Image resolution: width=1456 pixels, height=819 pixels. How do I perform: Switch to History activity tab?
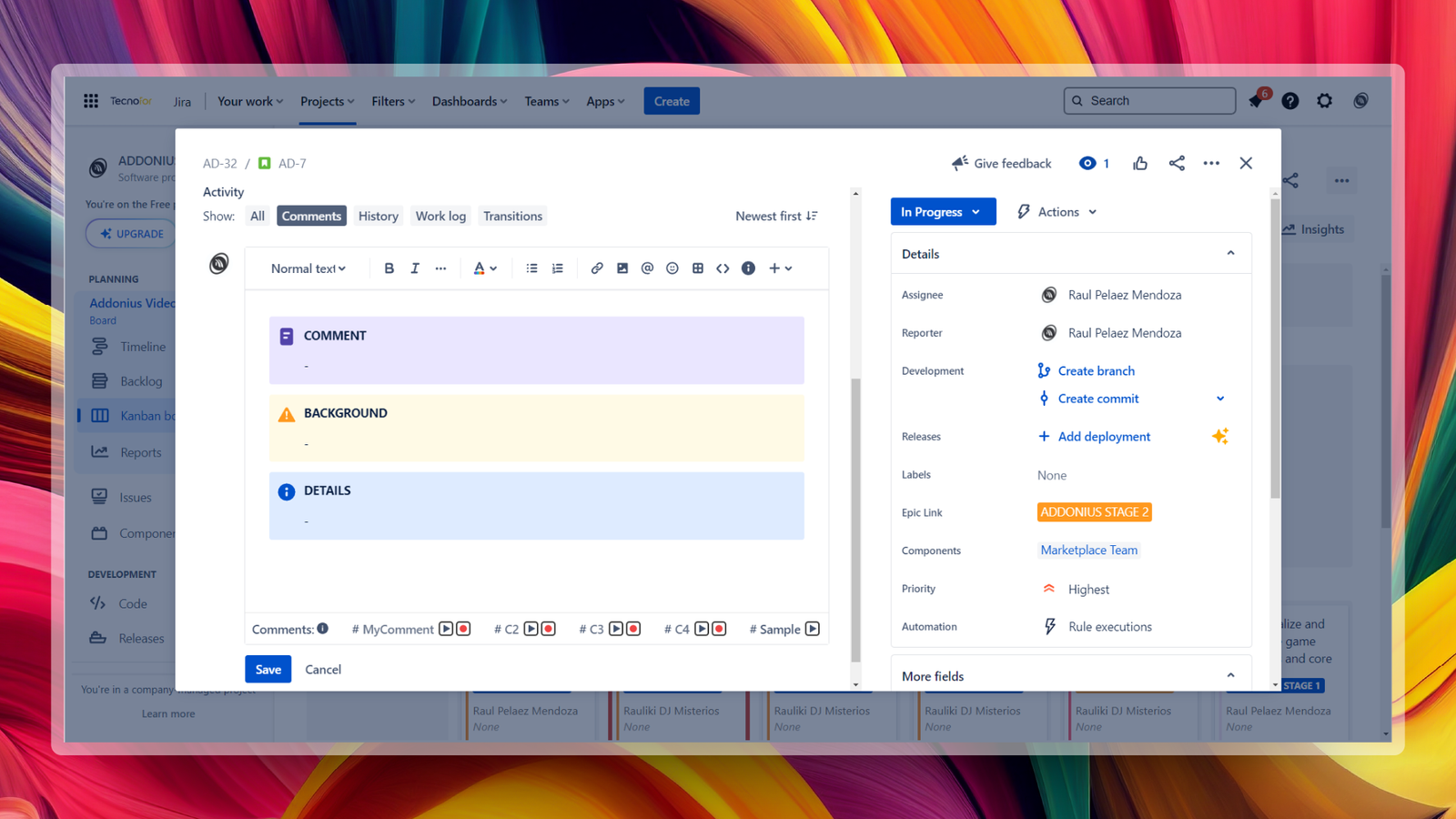(x=379, y=216)
